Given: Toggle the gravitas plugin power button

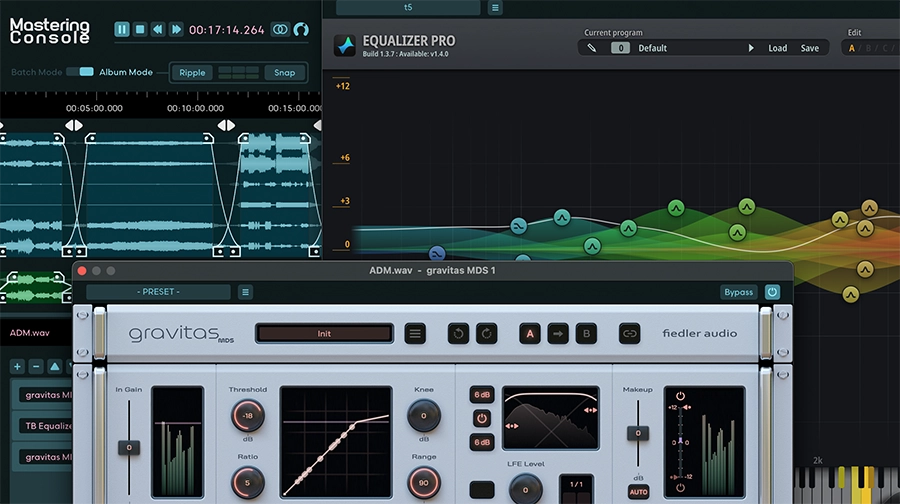Looking at the screenshot, I should pyautogui.click(x=772, y=292).
